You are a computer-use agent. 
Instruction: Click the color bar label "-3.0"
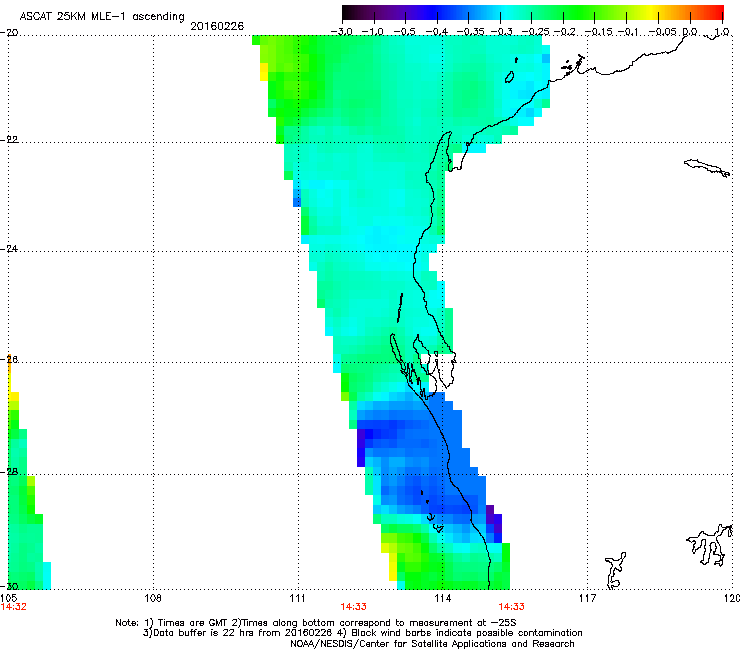tap(341, 32)
